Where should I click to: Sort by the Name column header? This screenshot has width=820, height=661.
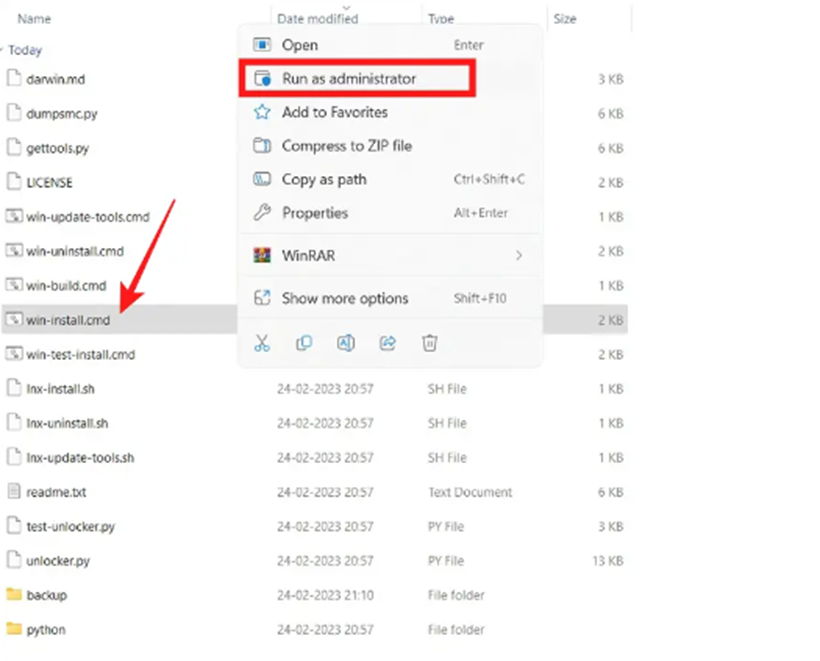point(34,19)
